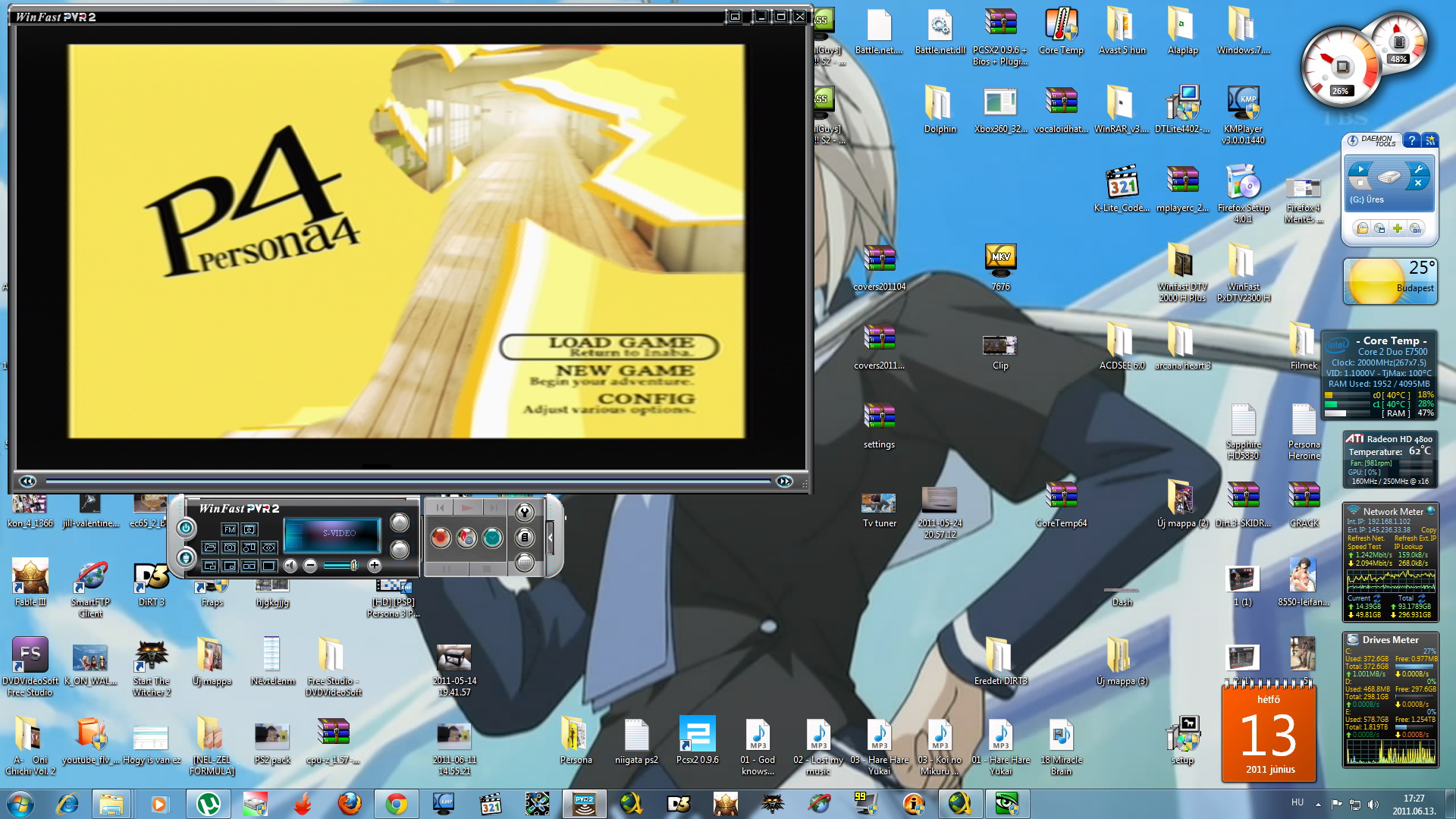Click the camcorder icon in the PVR2 panel
Image resolution: width=1456 pixels, height=819 pixels.
pos(249,548)
